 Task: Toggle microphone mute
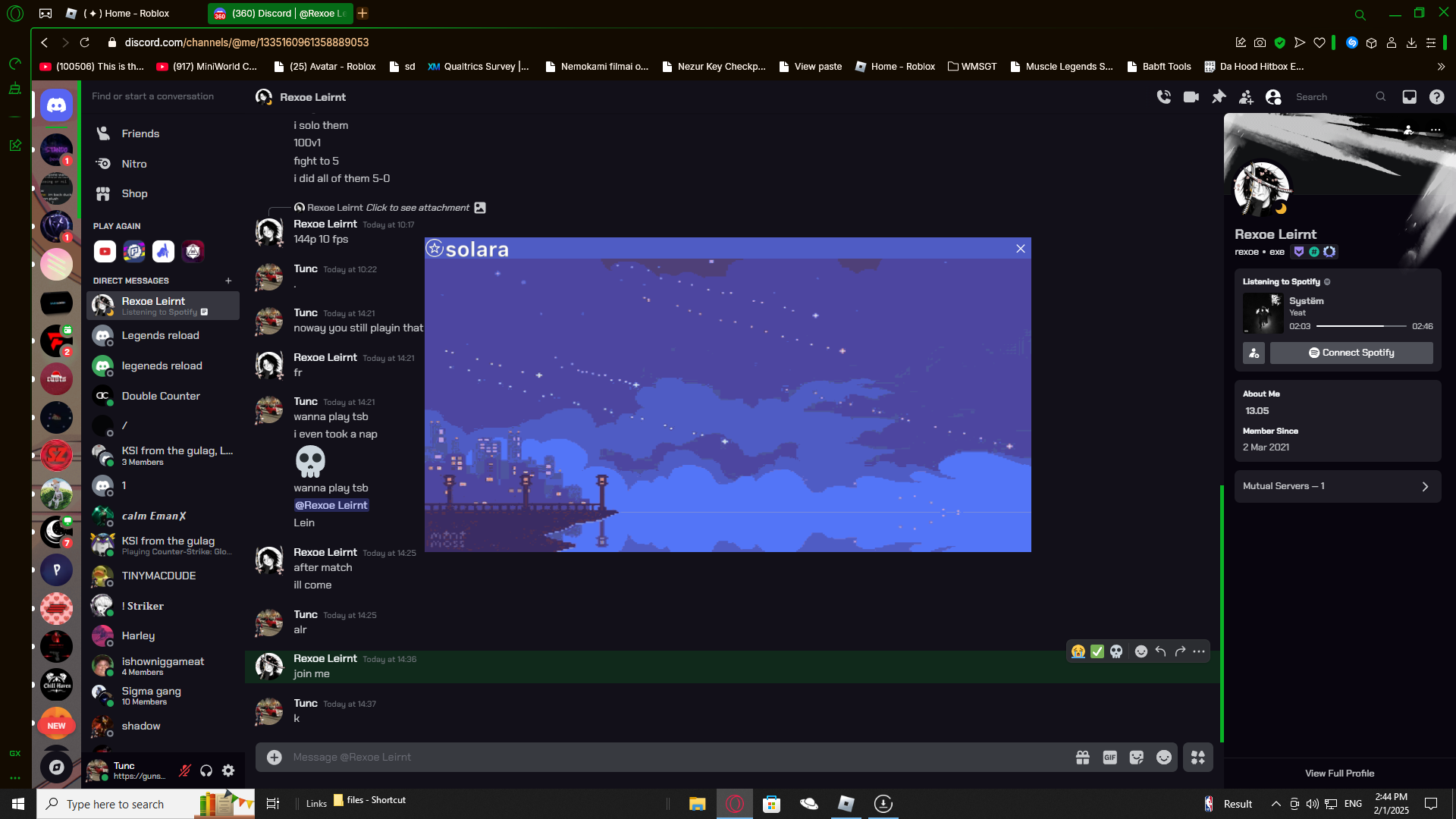184,770
